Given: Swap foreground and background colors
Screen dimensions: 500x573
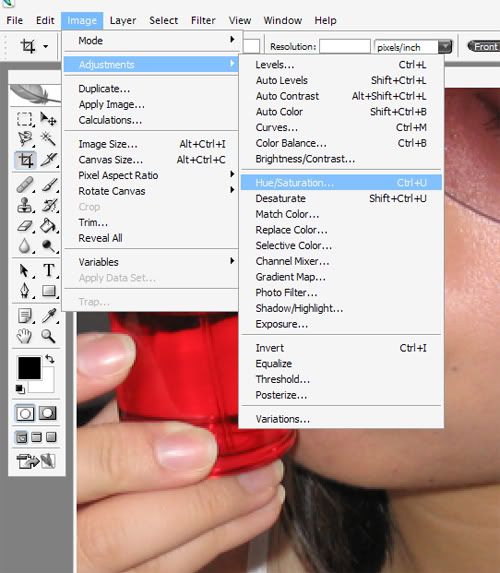Looking at the screenshot, I should pos(50,359).
